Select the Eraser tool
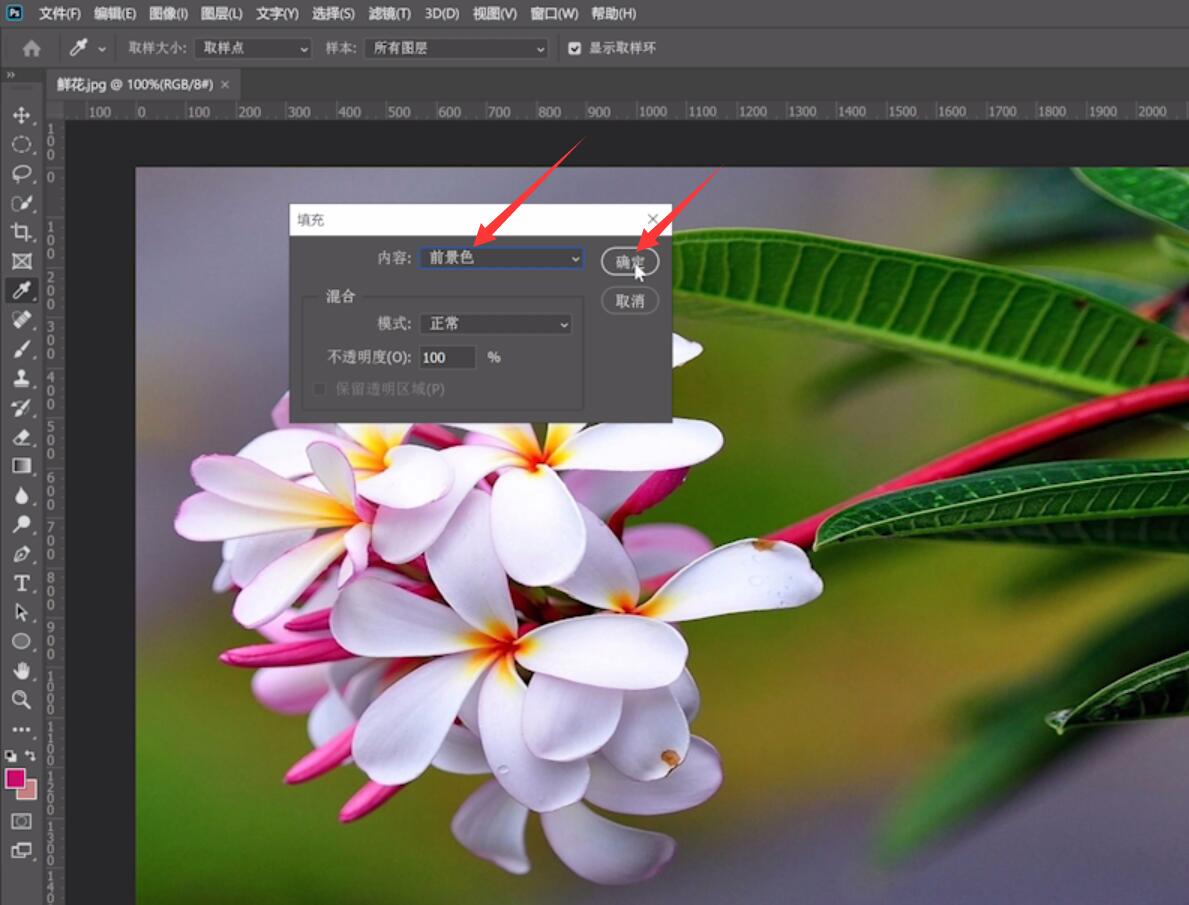This screenshot has width=1189, height=905. (21, 437)
